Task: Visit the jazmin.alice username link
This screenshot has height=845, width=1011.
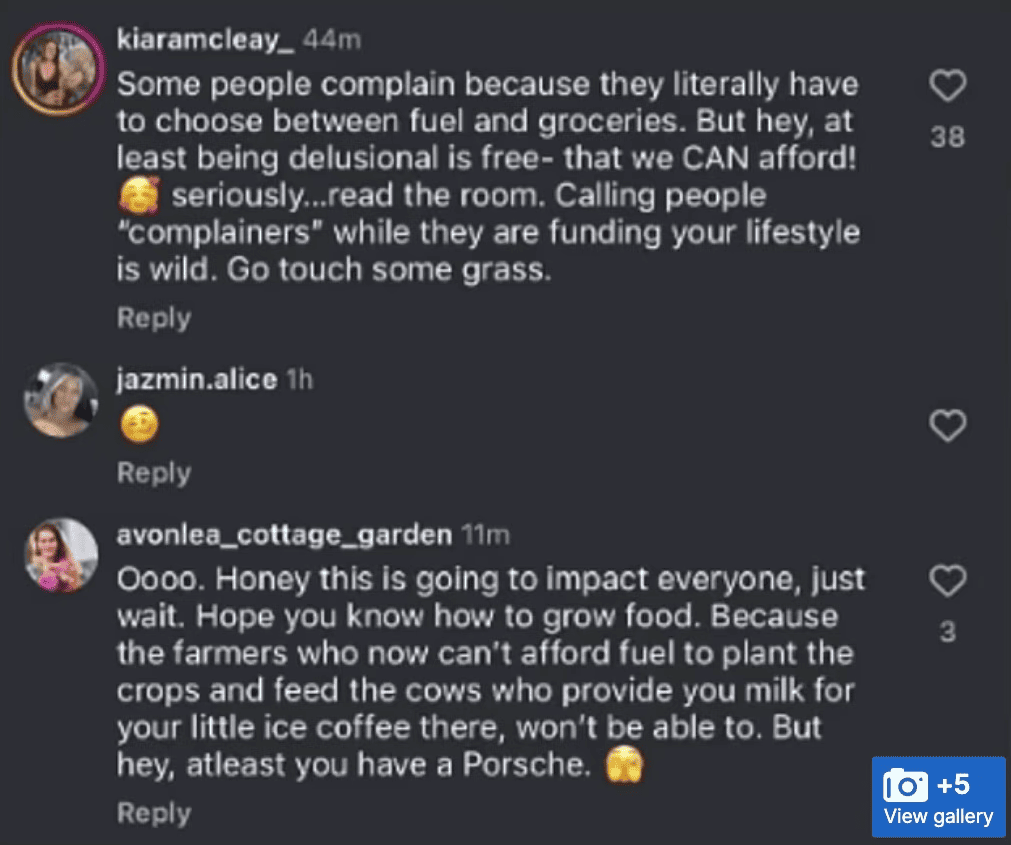Action: (197, 380)
